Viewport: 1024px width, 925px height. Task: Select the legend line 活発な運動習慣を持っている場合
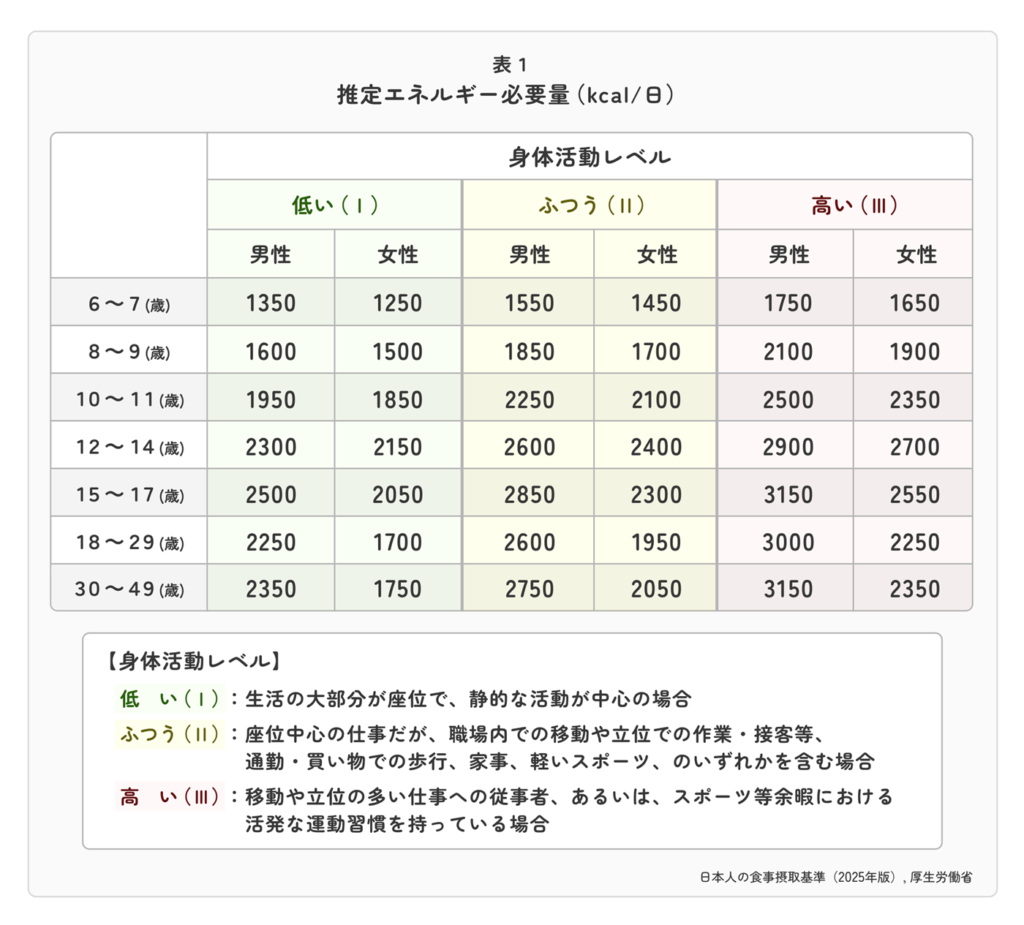tap(397, 824)
